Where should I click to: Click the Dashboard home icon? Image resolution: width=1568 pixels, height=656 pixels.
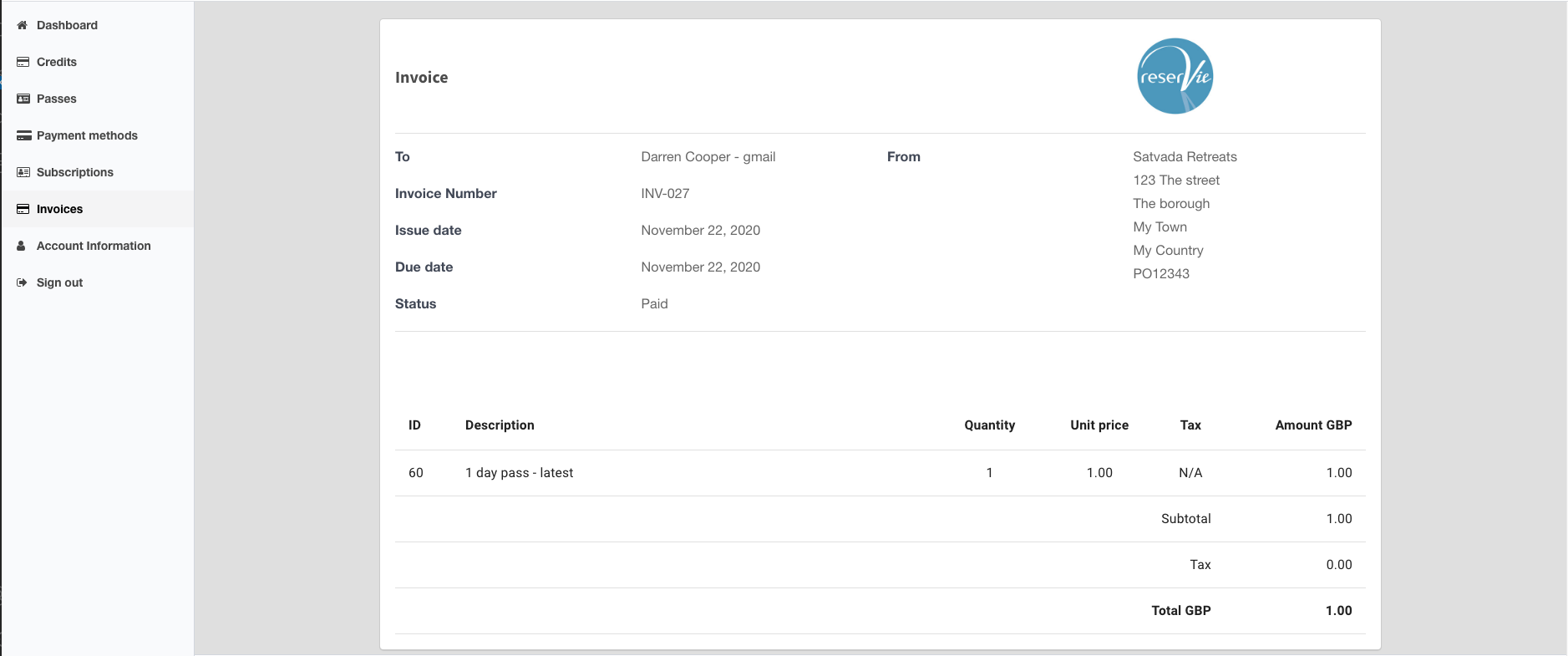[23, 25]
